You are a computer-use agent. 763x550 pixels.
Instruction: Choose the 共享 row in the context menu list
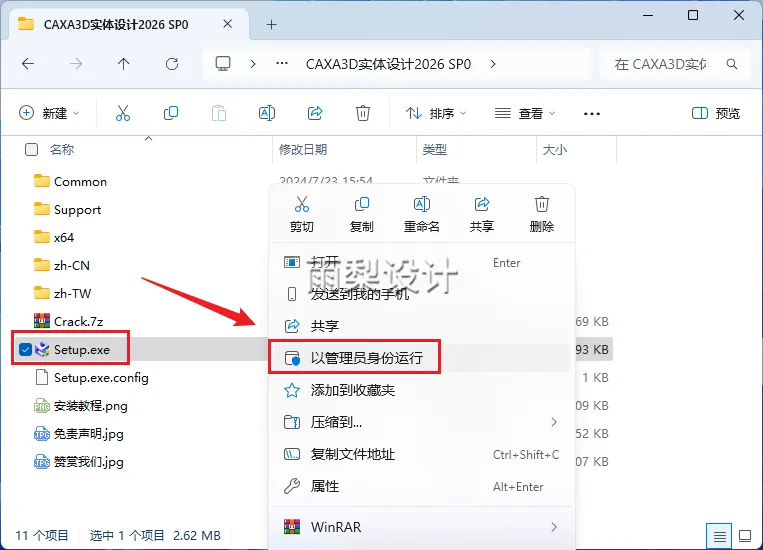click(421, 326)
